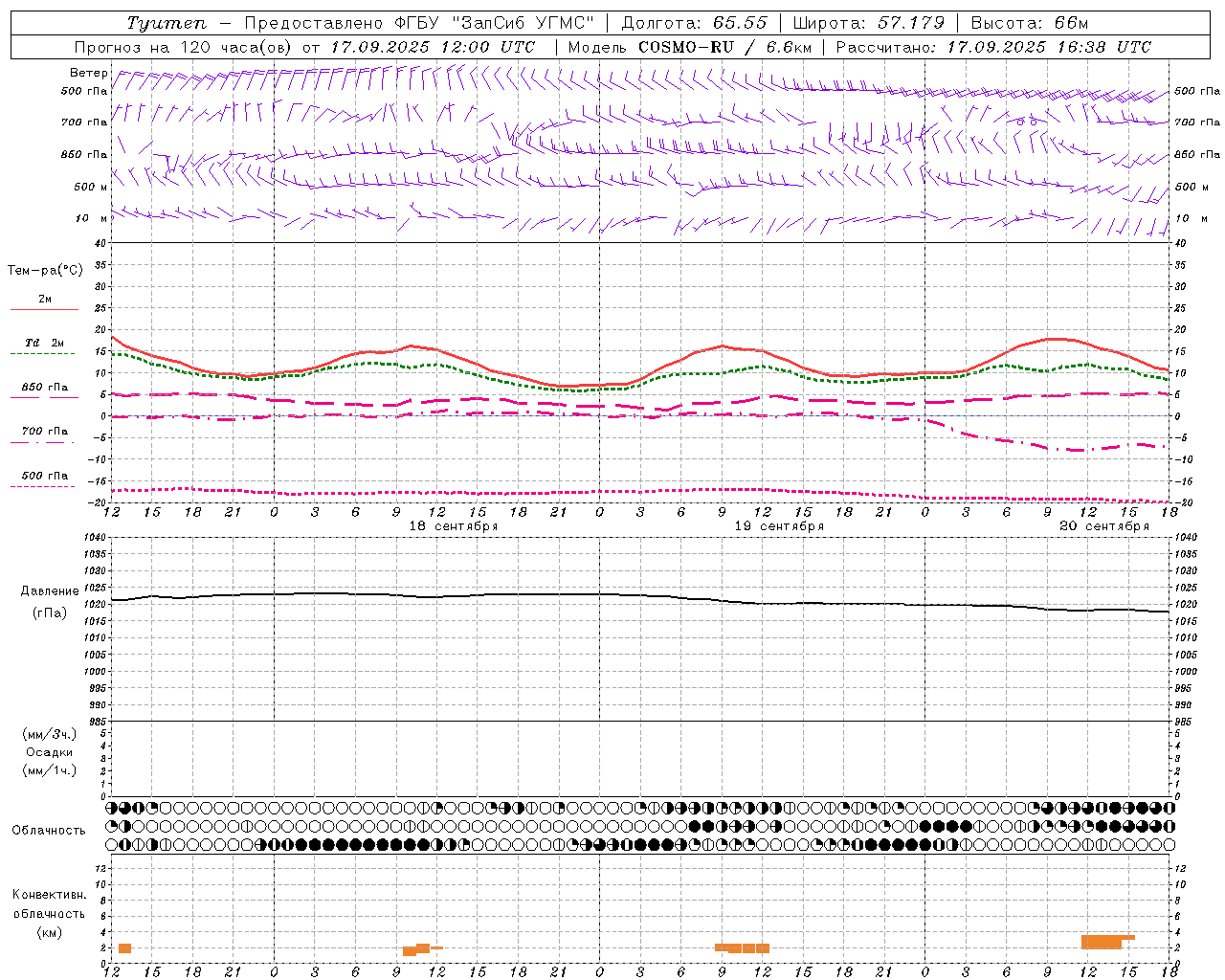Click the "Ветер" wind panel label
The height and width of the screenshot is (980, 1225).
tap(89, 73)
